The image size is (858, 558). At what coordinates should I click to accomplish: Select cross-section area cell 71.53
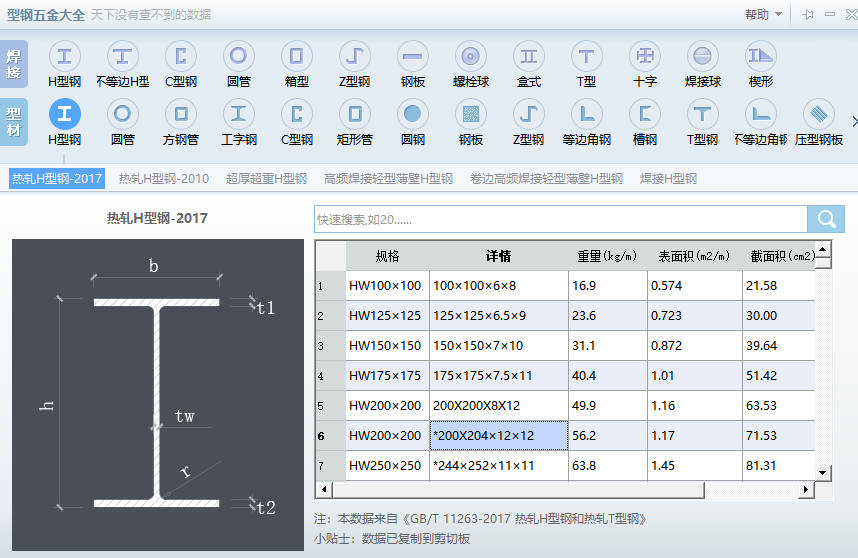779,435
